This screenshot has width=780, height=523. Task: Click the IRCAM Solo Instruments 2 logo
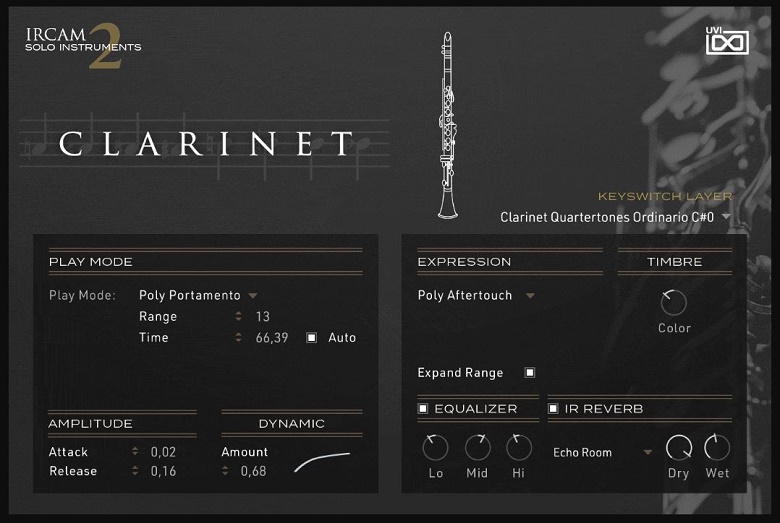(x=84, y=45)
